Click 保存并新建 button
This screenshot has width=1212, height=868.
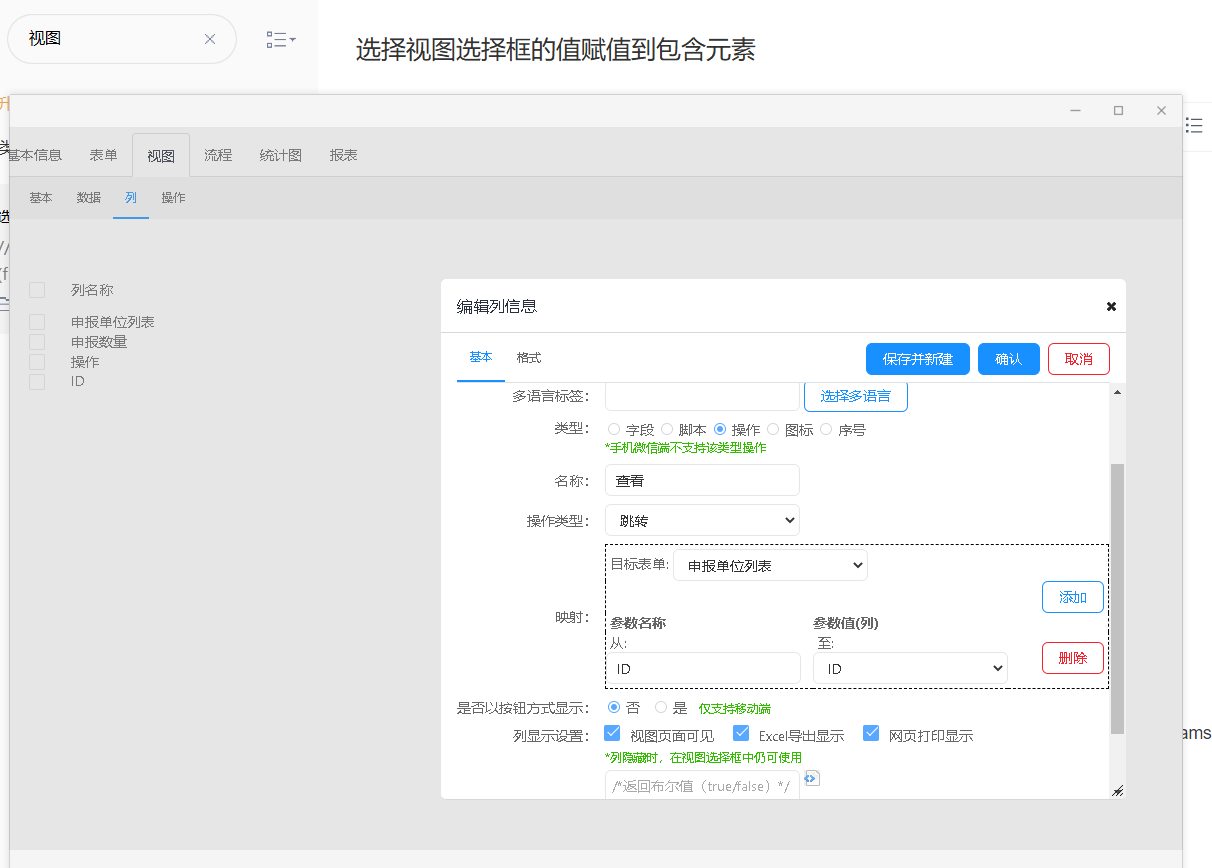click(x=918, y=359)
